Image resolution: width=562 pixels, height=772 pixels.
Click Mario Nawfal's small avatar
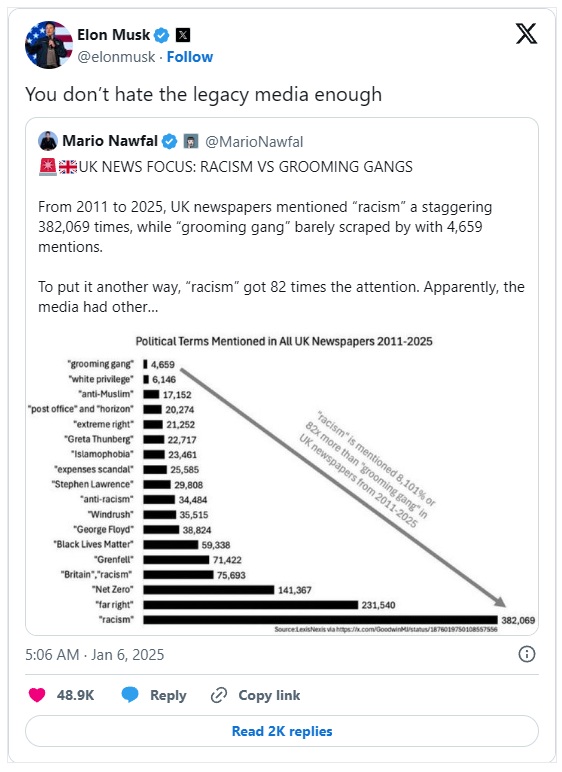(x=48, y=141)
